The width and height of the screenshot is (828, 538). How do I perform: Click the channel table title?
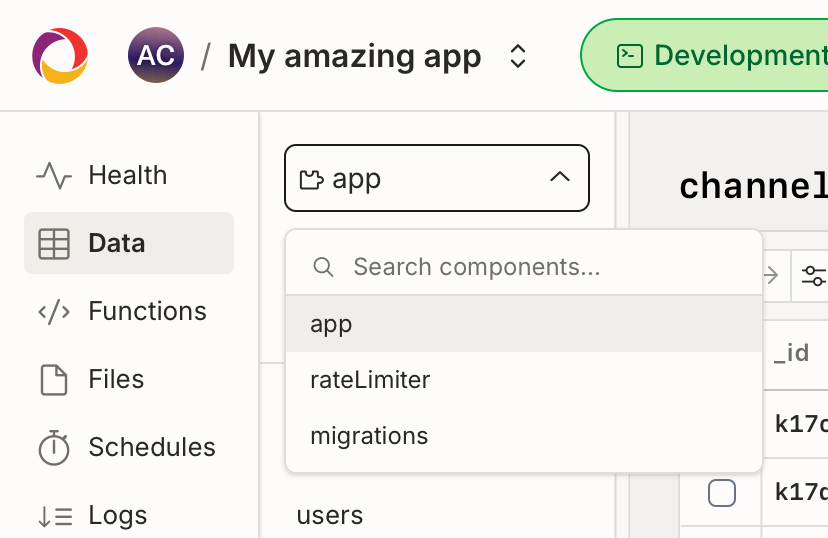754,186
